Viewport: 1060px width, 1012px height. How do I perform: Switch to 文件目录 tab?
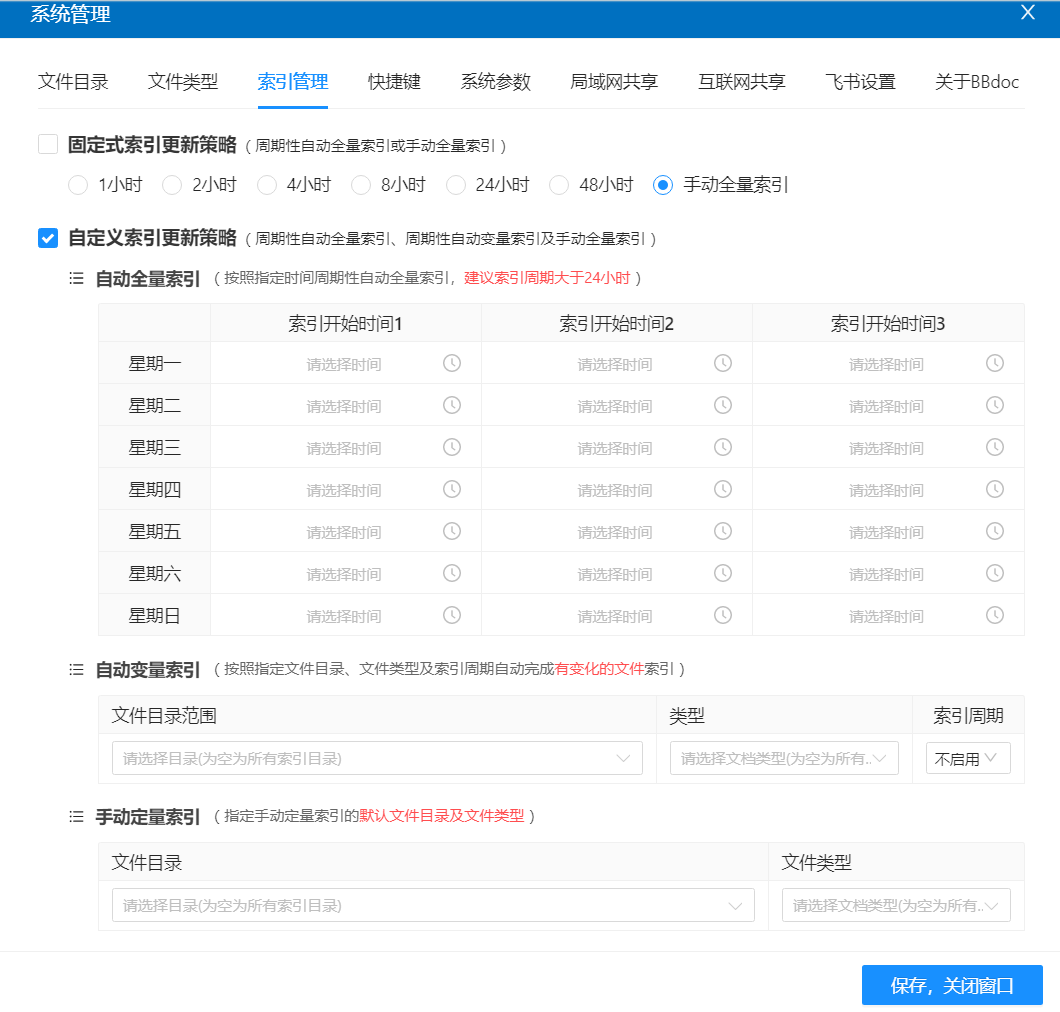(73, 82)
